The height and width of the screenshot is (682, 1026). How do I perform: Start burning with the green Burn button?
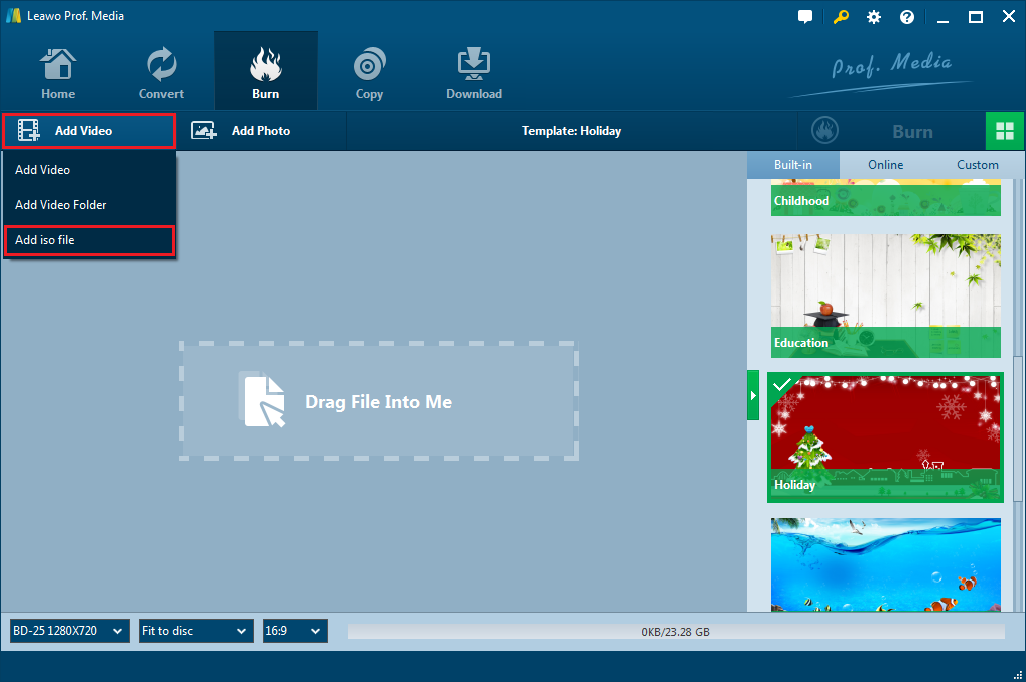point(891,132)
